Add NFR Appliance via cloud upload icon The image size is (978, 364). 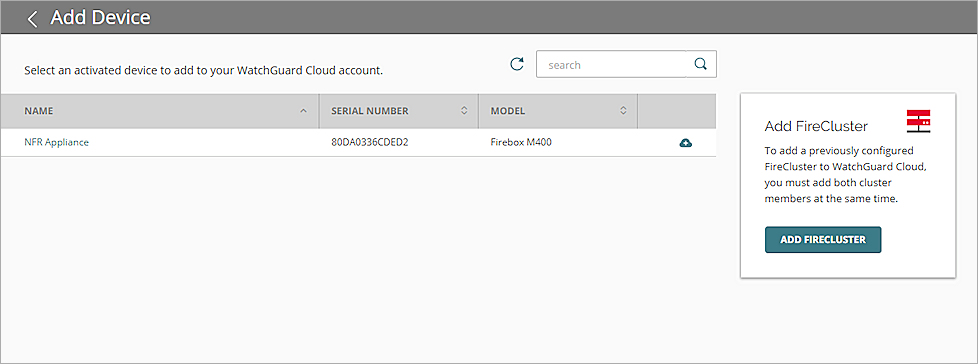click(685, 143)
